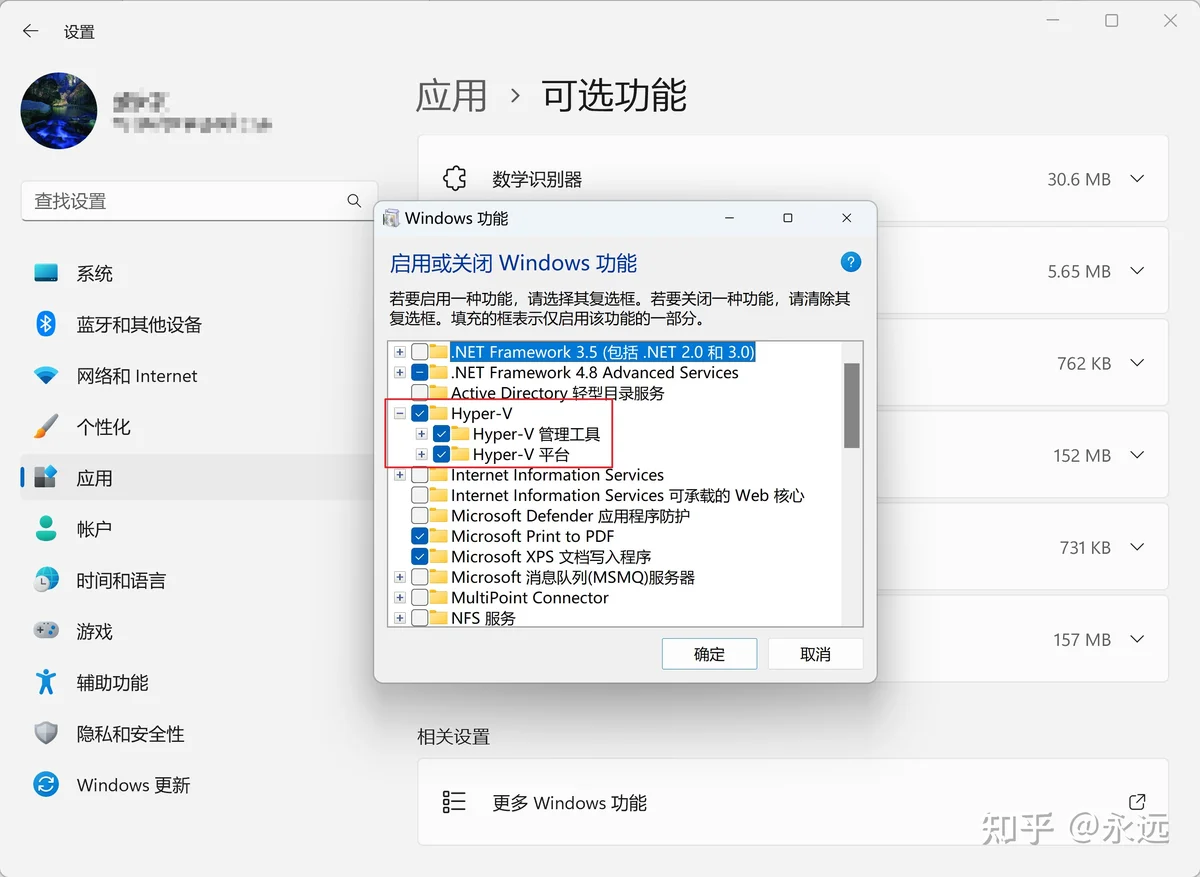
Task: Select the Internet Information Services row text
Action: pos(557,475)
